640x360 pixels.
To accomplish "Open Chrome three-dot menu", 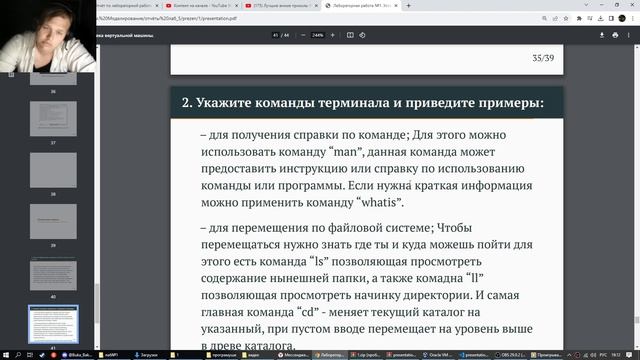I will coord(633,18).
